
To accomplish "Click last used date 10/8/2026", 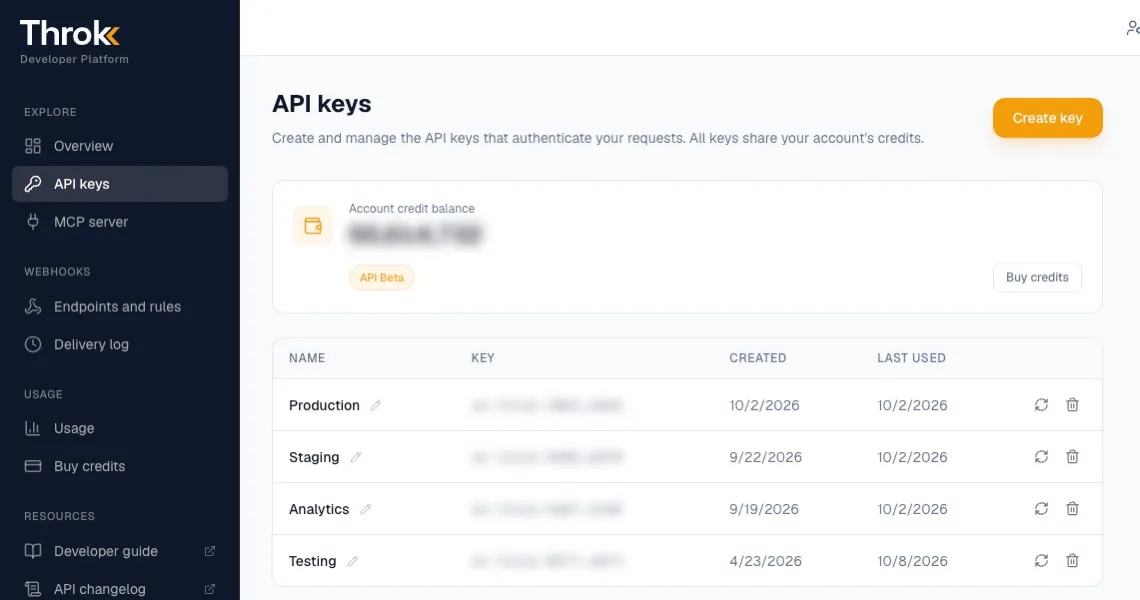I will 912,561.
